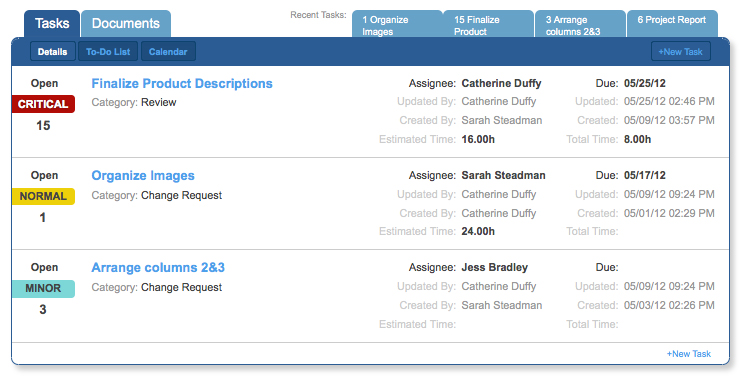The height and width of the screenshot is (376, 741).
Task: Click Created By Catherine Duffy on Organize Images
Action: [499, 213]
